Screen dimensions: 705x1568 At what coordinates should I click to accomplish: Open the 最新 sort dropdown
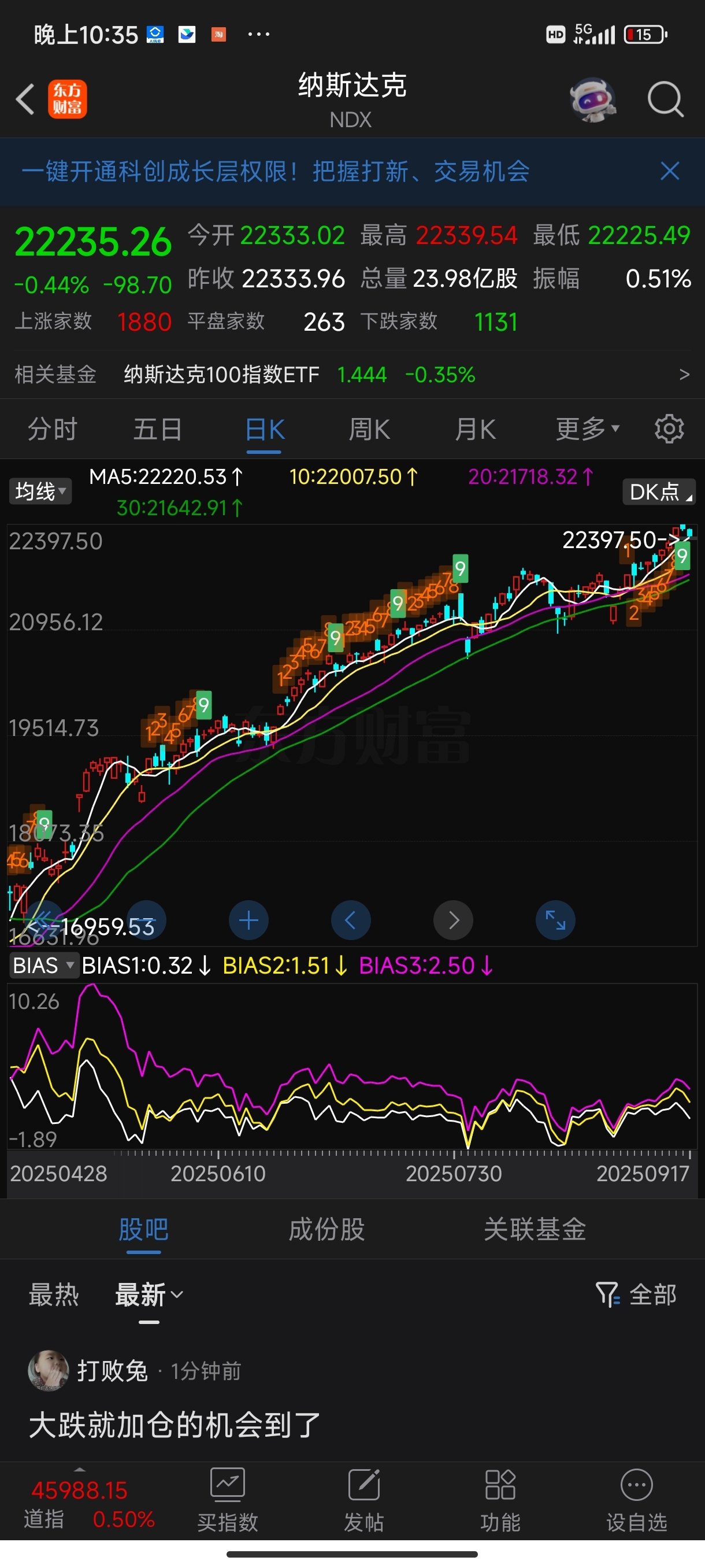pyautogui.click(x=149, y=1294)
